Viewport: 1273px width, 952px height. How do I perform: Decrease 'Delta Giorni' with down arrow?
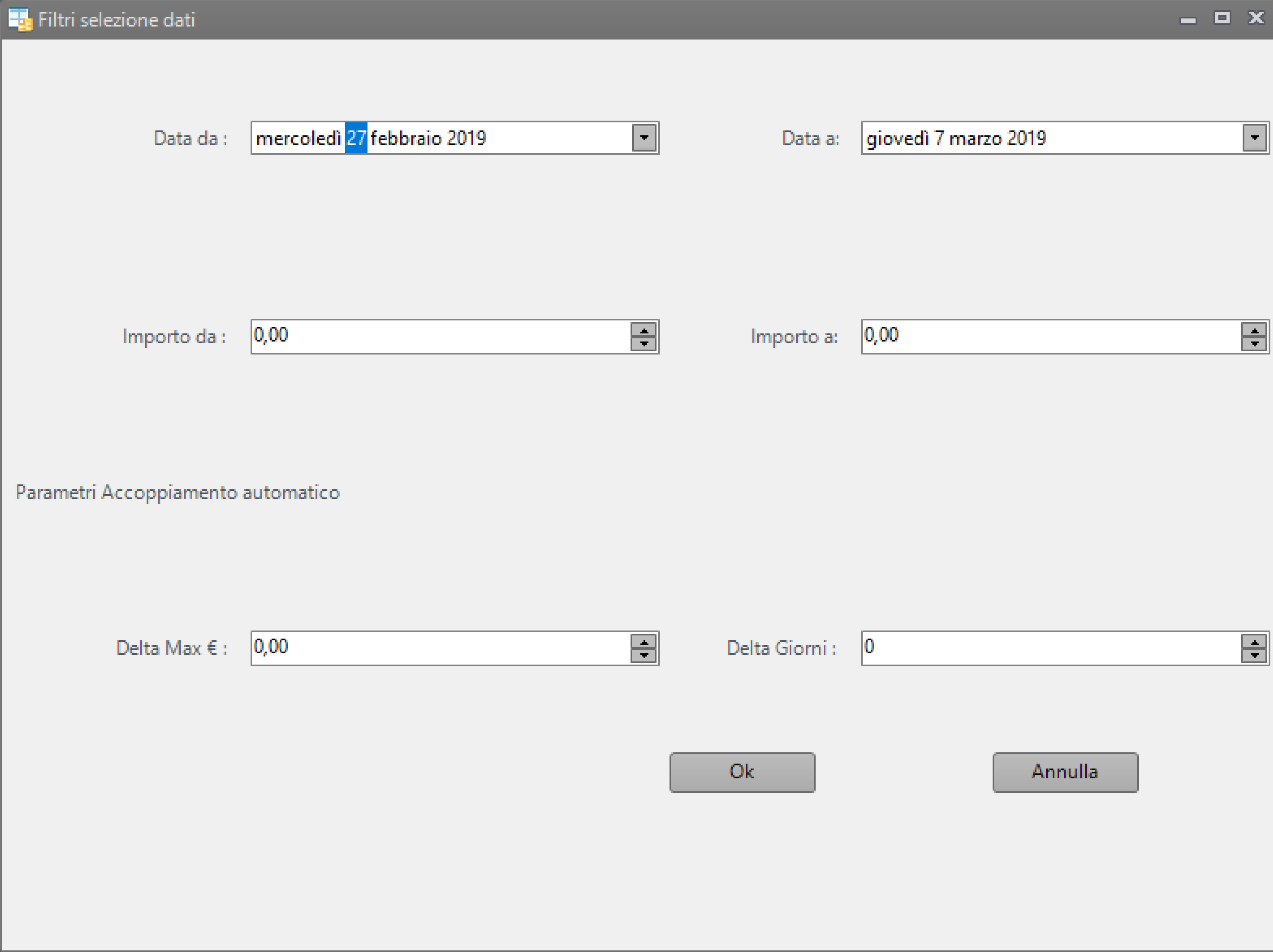[x=1254, y=655]
